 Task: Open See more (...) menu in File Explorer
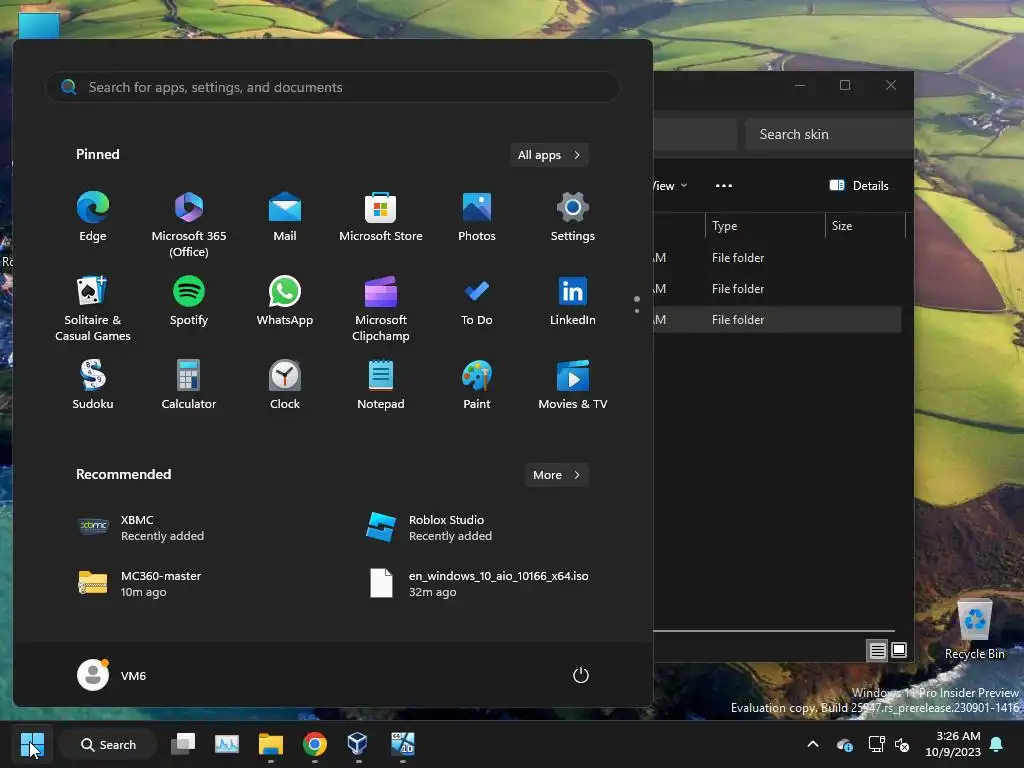coord(724,185)
